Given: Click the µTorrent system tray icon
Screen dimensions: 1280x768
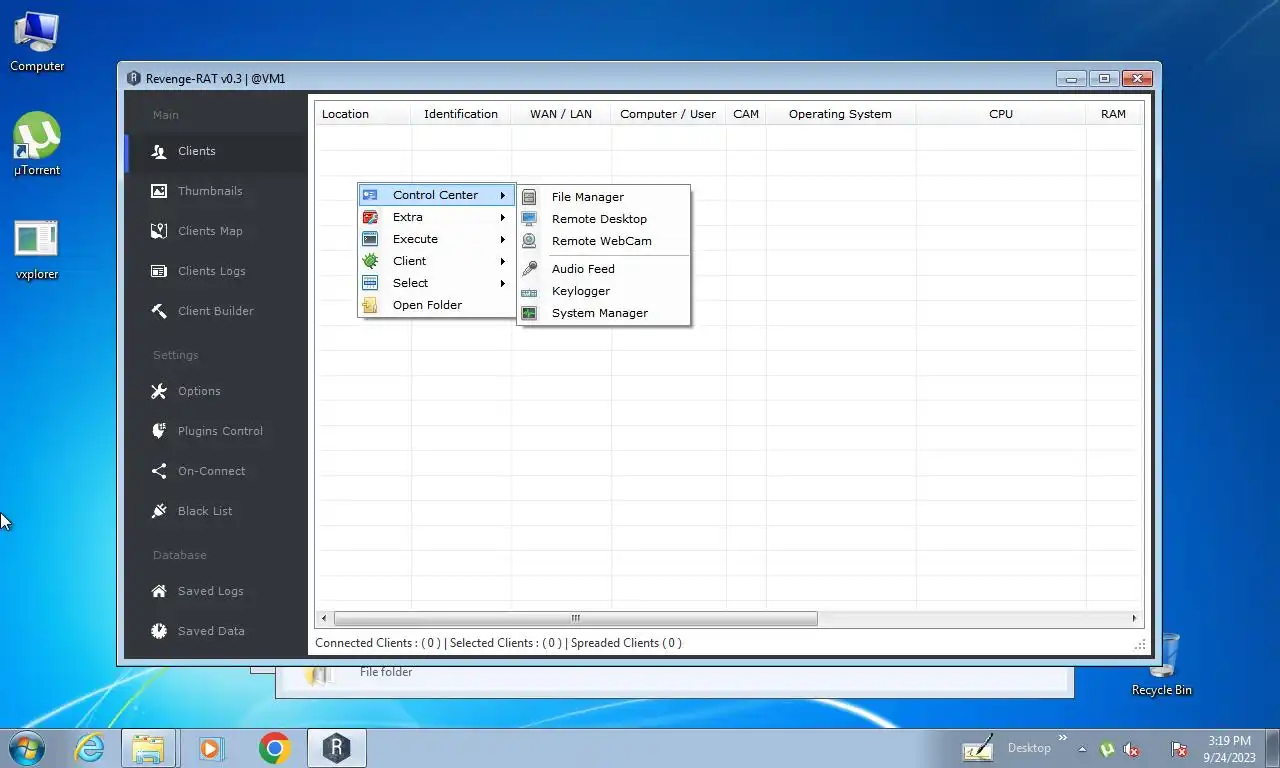Looking at the screenshot, I should pyautogui.click(x=1108, y=749).
